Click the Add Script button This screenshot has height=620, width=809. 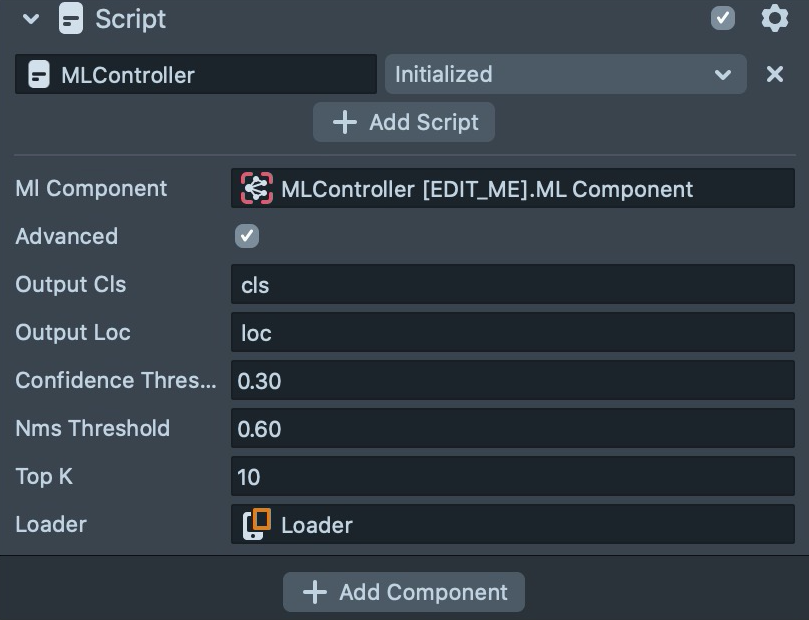[x=404, y=122]
